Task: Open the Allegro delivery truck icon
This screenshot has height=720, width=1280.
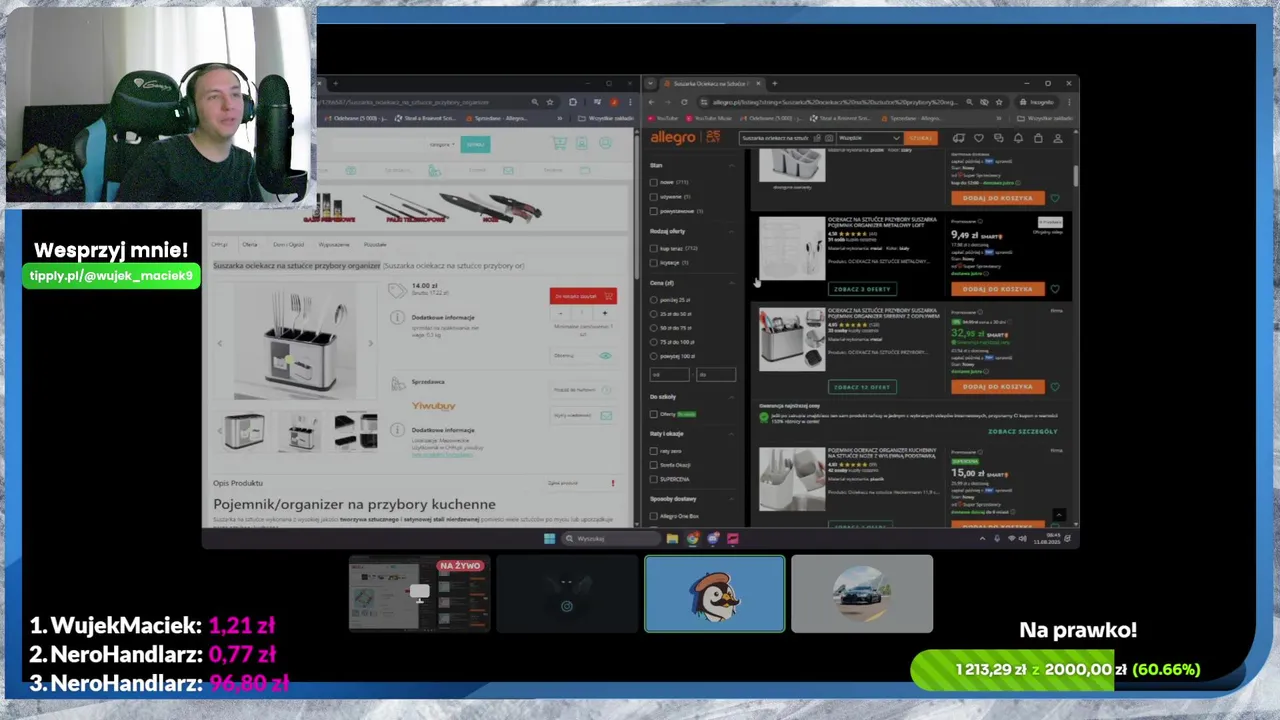Action: tap(959, 138)
